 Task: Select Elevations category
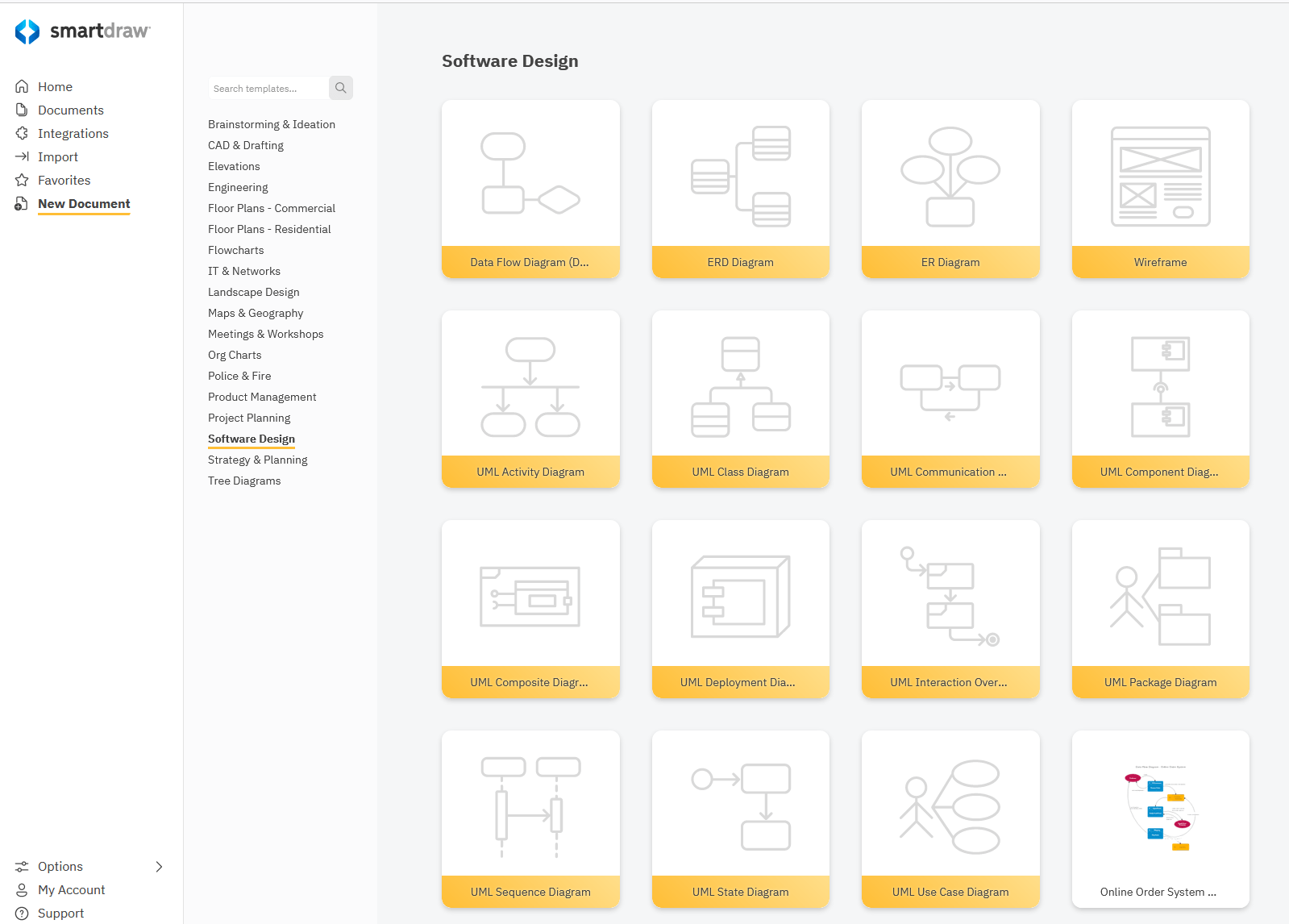click(234, 166)
